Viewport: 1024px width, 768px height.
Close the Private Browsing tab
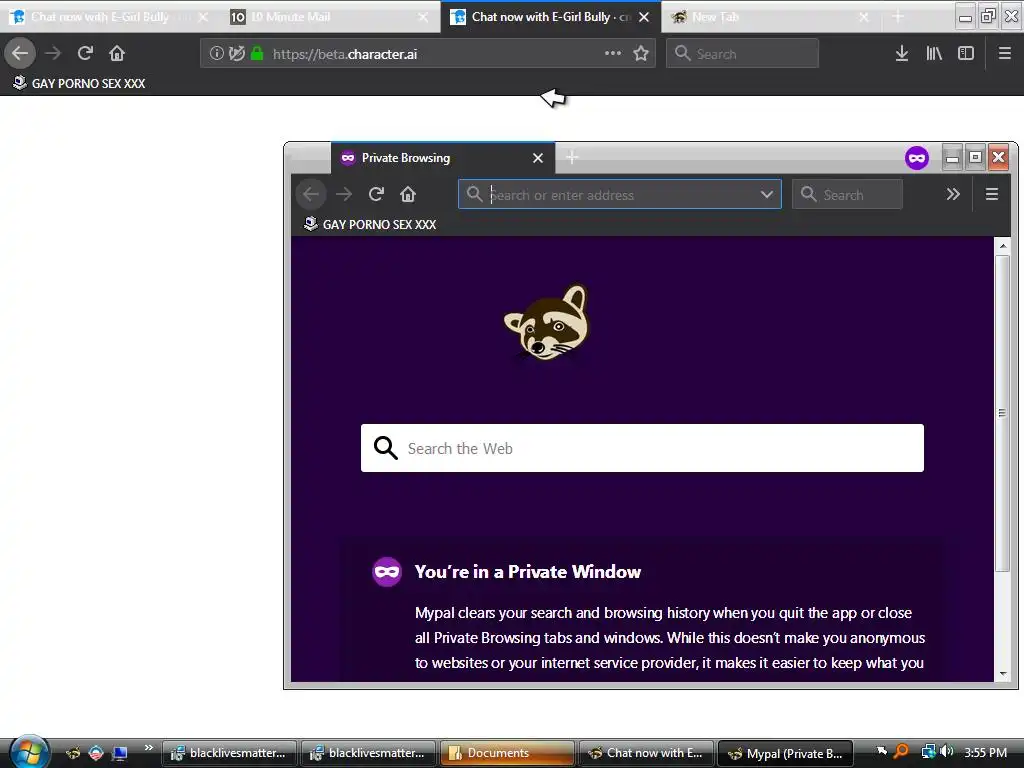(x=537, y=158)
